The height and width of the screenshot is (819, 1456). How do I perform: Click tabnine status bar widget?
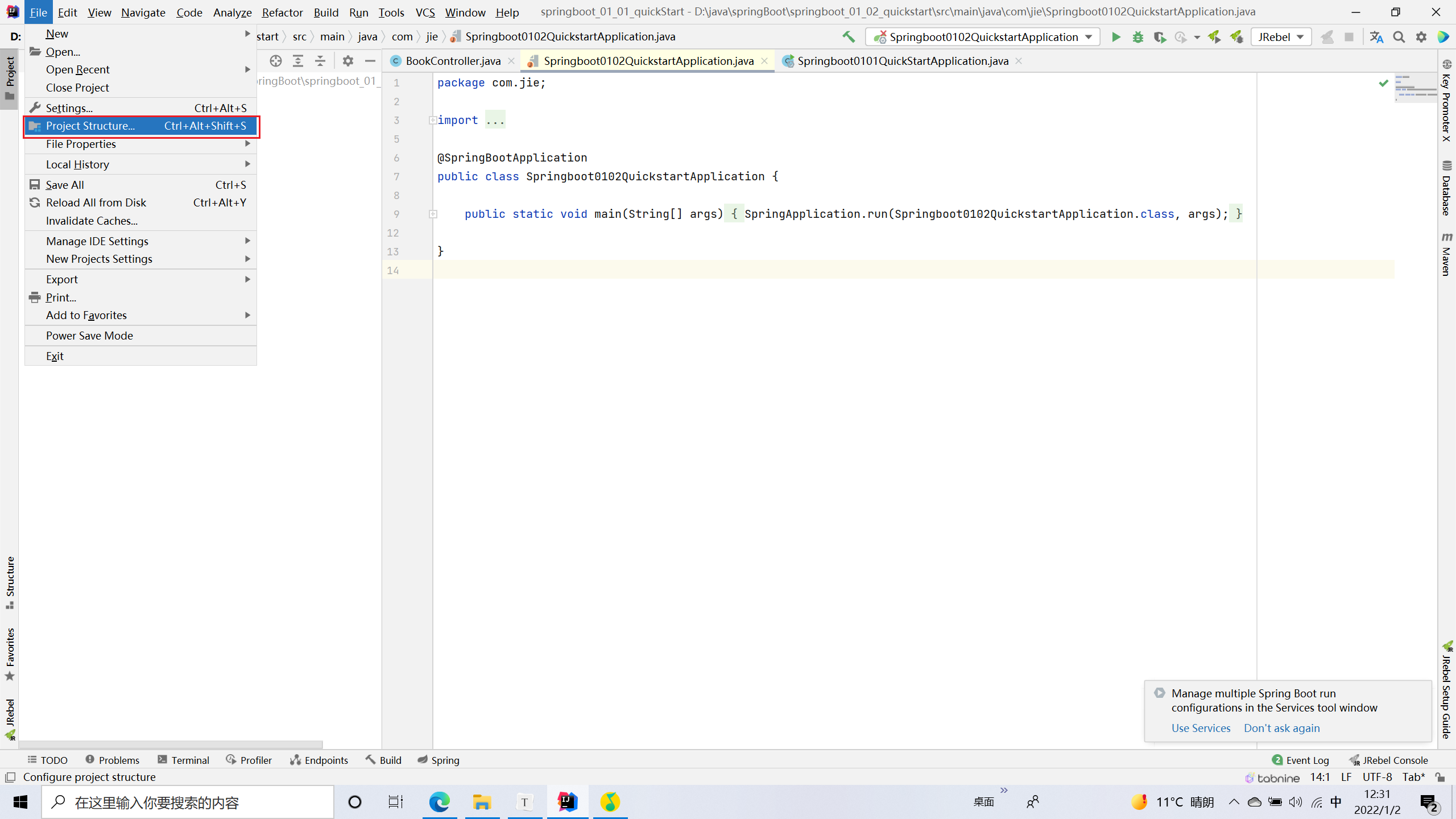1272,777
